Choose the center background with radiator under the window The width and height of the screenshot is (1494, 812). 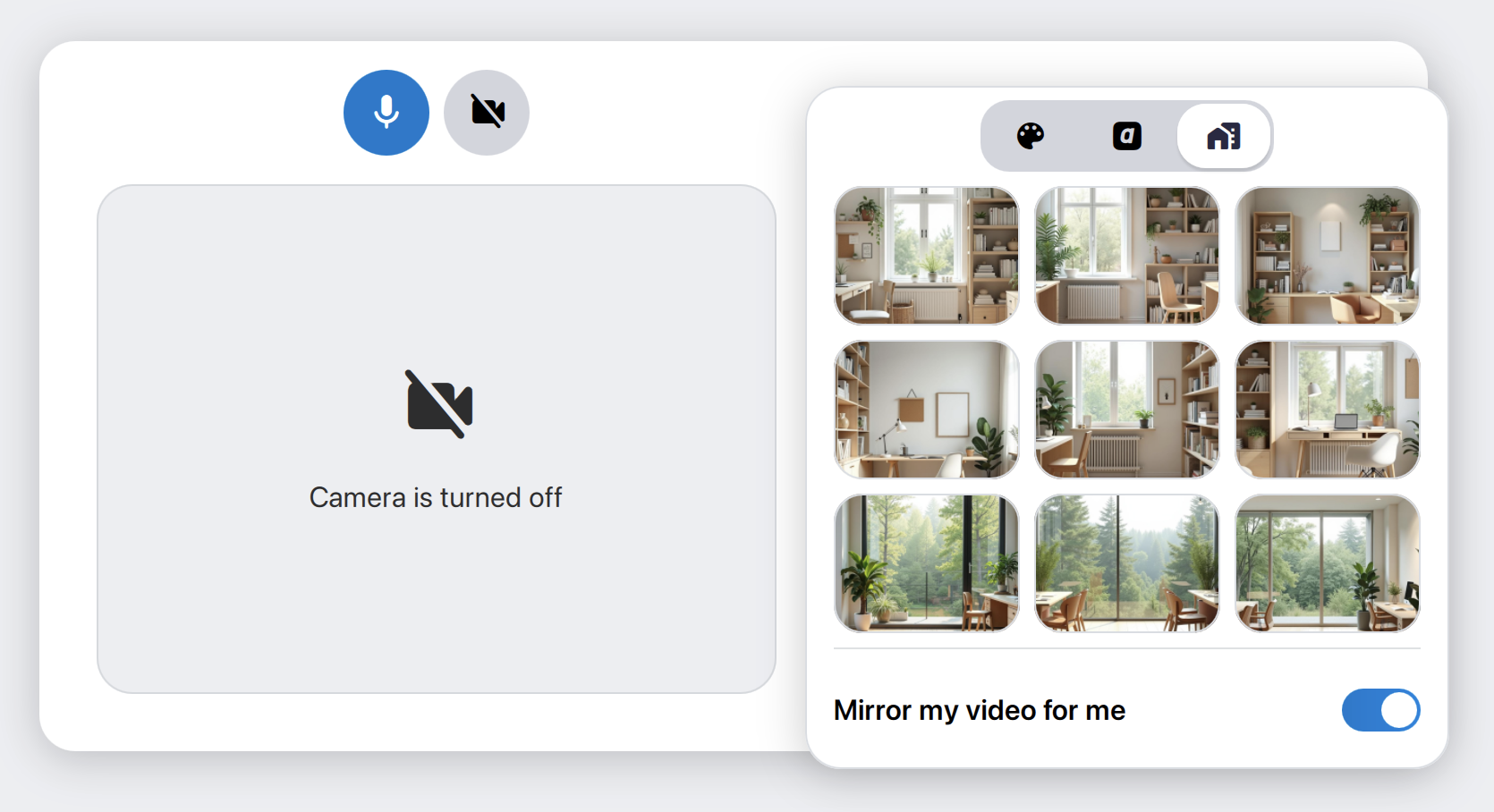(x=1127, y=410)
